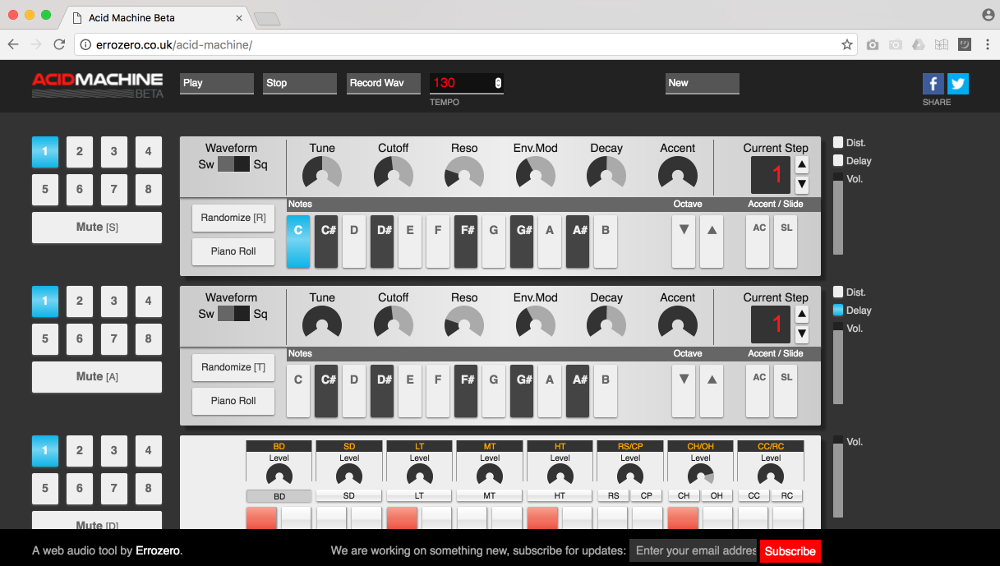Select pattern 3 for second synth
The height and width of the screenshot is (566, 1000).
114,301
